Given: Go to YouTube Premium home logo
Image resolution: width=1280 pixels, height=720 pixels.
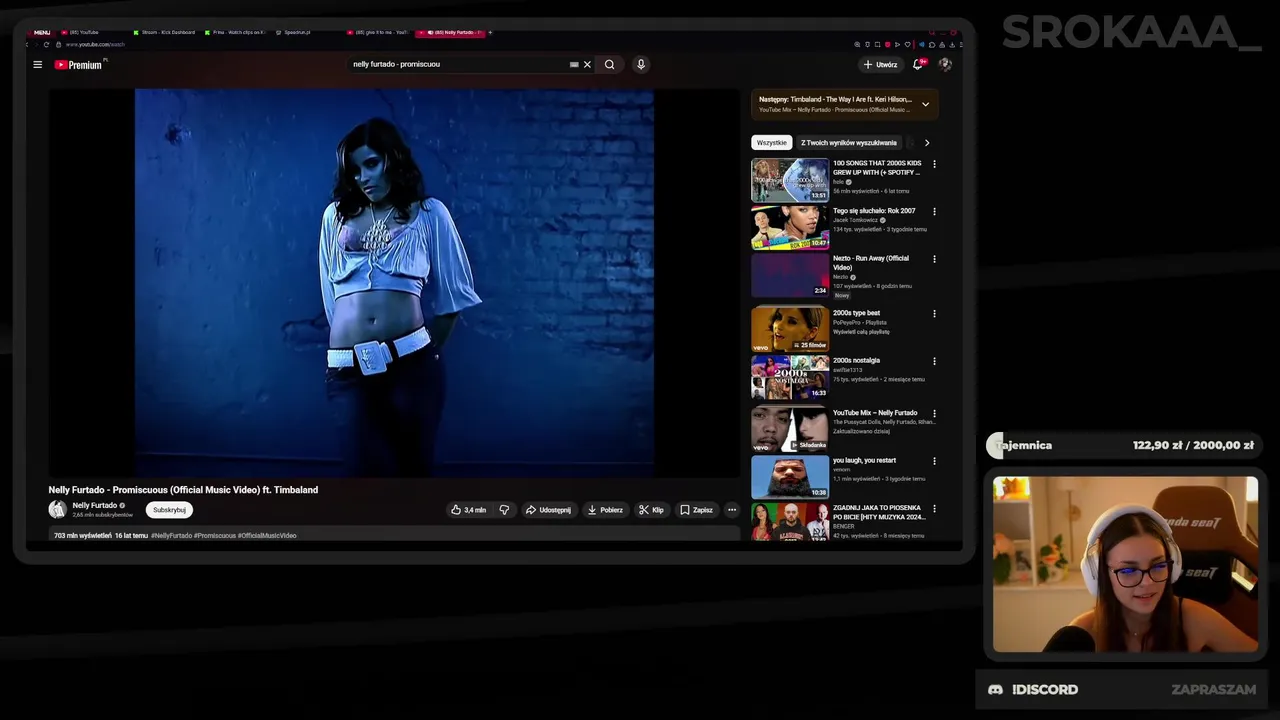Looking at the screenshot, I should point(79,64).
